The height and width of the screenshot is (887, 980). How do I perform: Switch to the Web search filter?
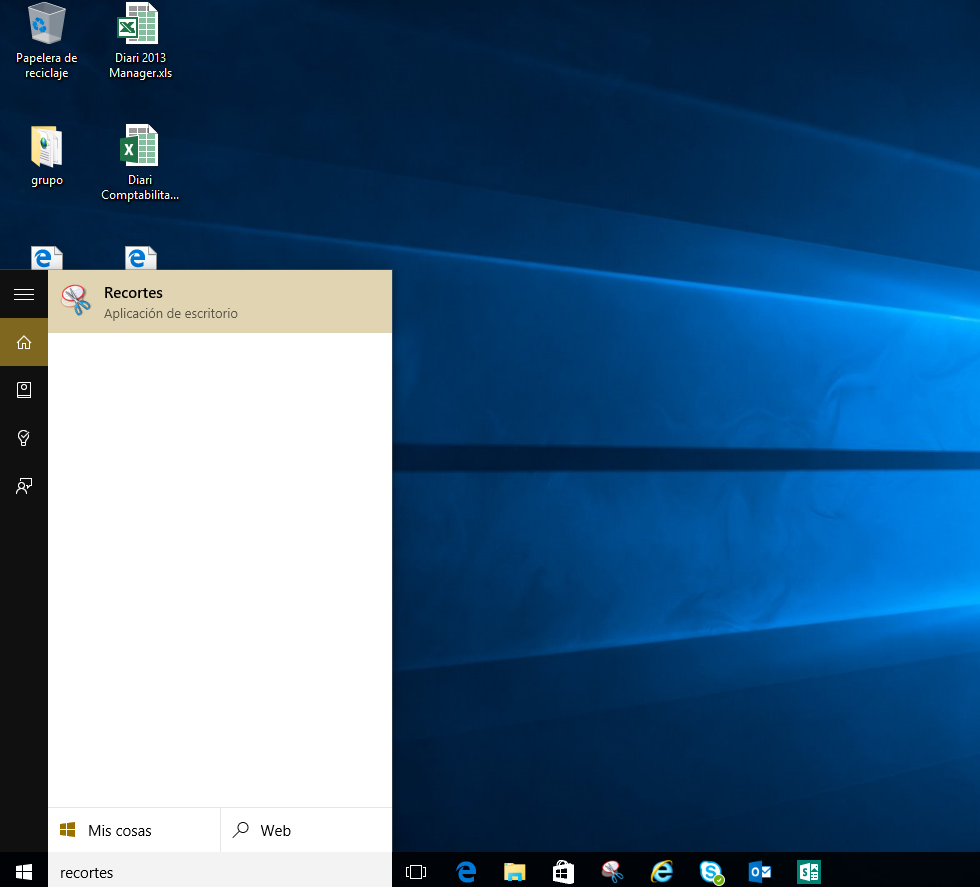click(x=305, y=830)
